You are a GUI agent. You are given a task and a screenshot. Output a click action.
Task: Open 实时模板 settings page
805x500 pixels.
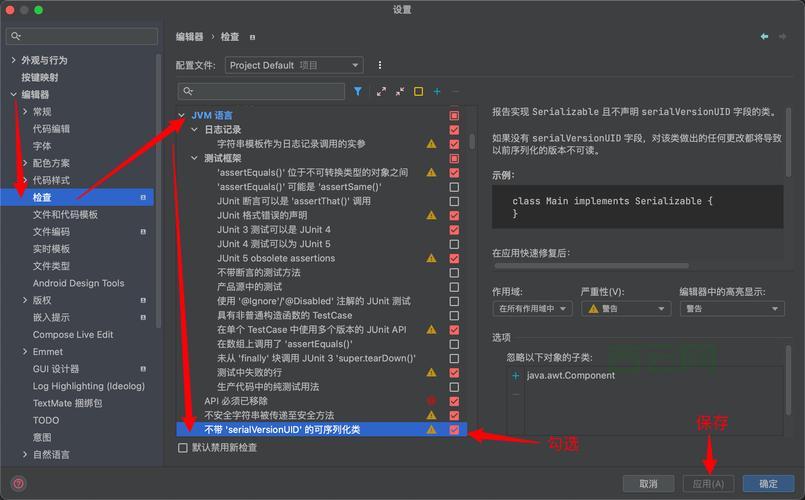pos(51,249)
